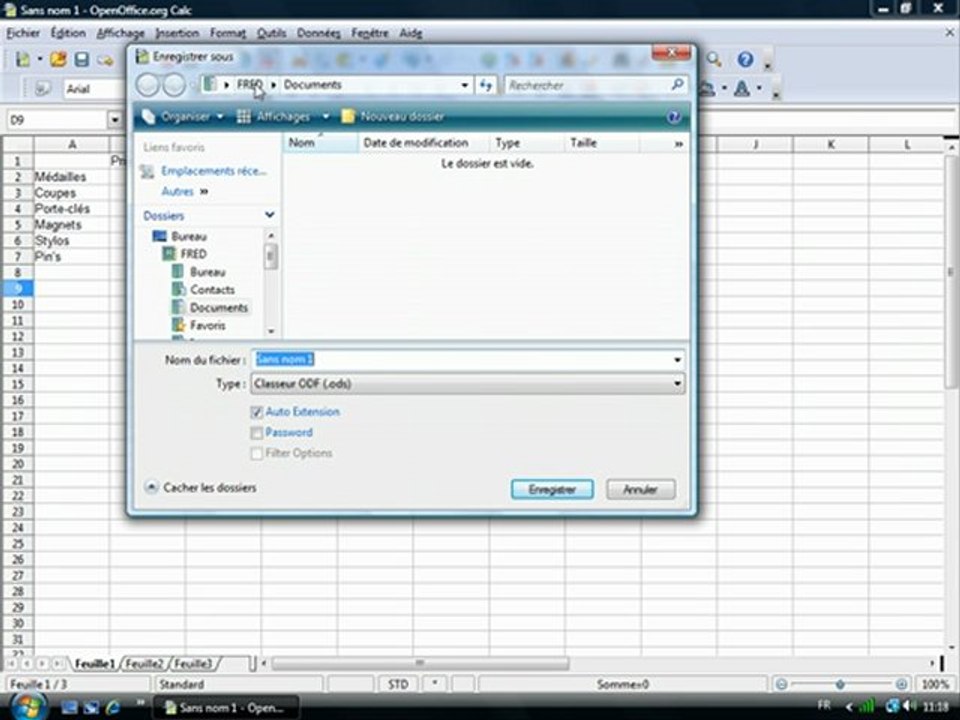Open dialog help icon in the Organiser bar
960x720 pixels.
(x=673, y=116)
